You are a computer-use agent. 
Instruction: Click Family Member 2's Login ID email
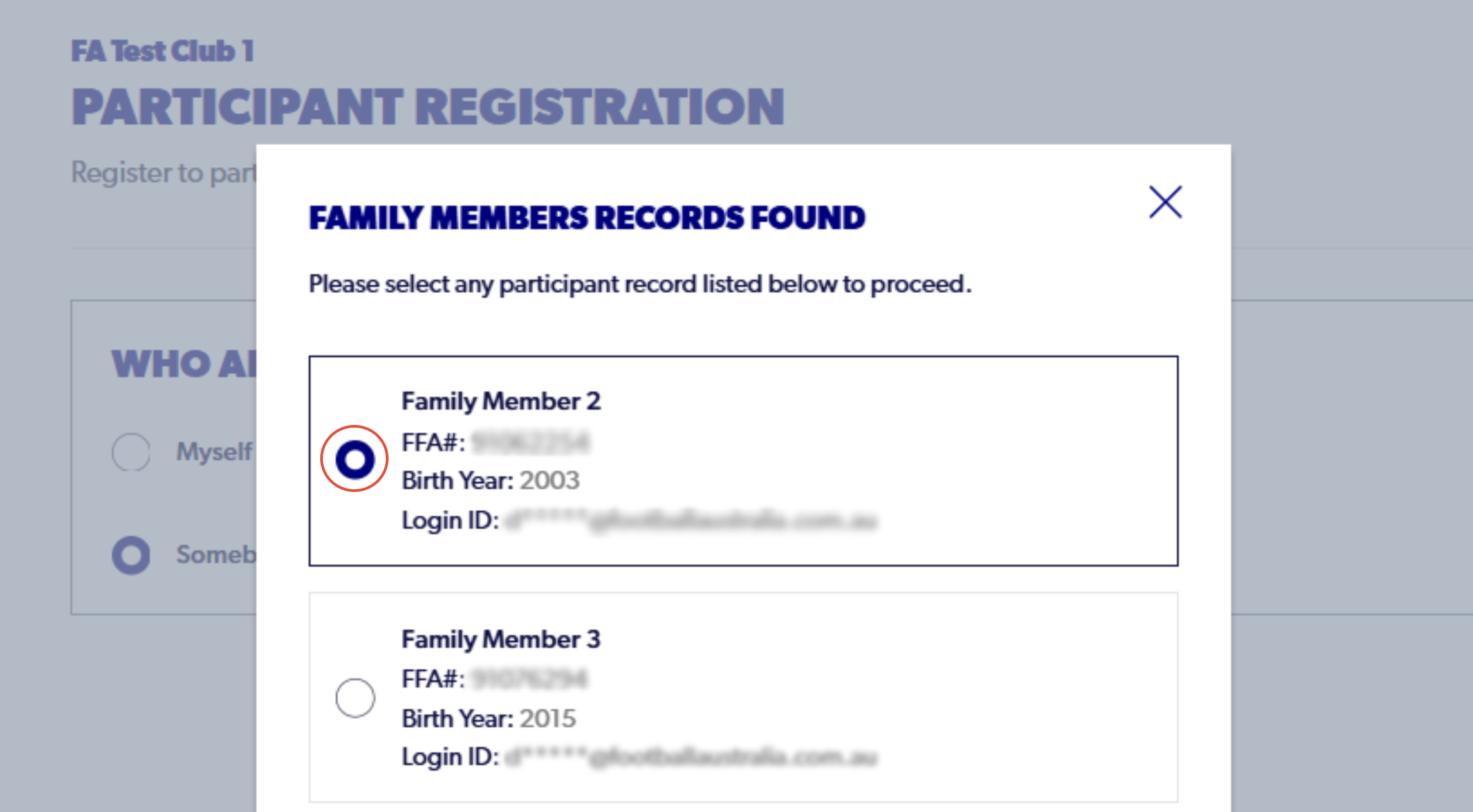tap(691, 520)
